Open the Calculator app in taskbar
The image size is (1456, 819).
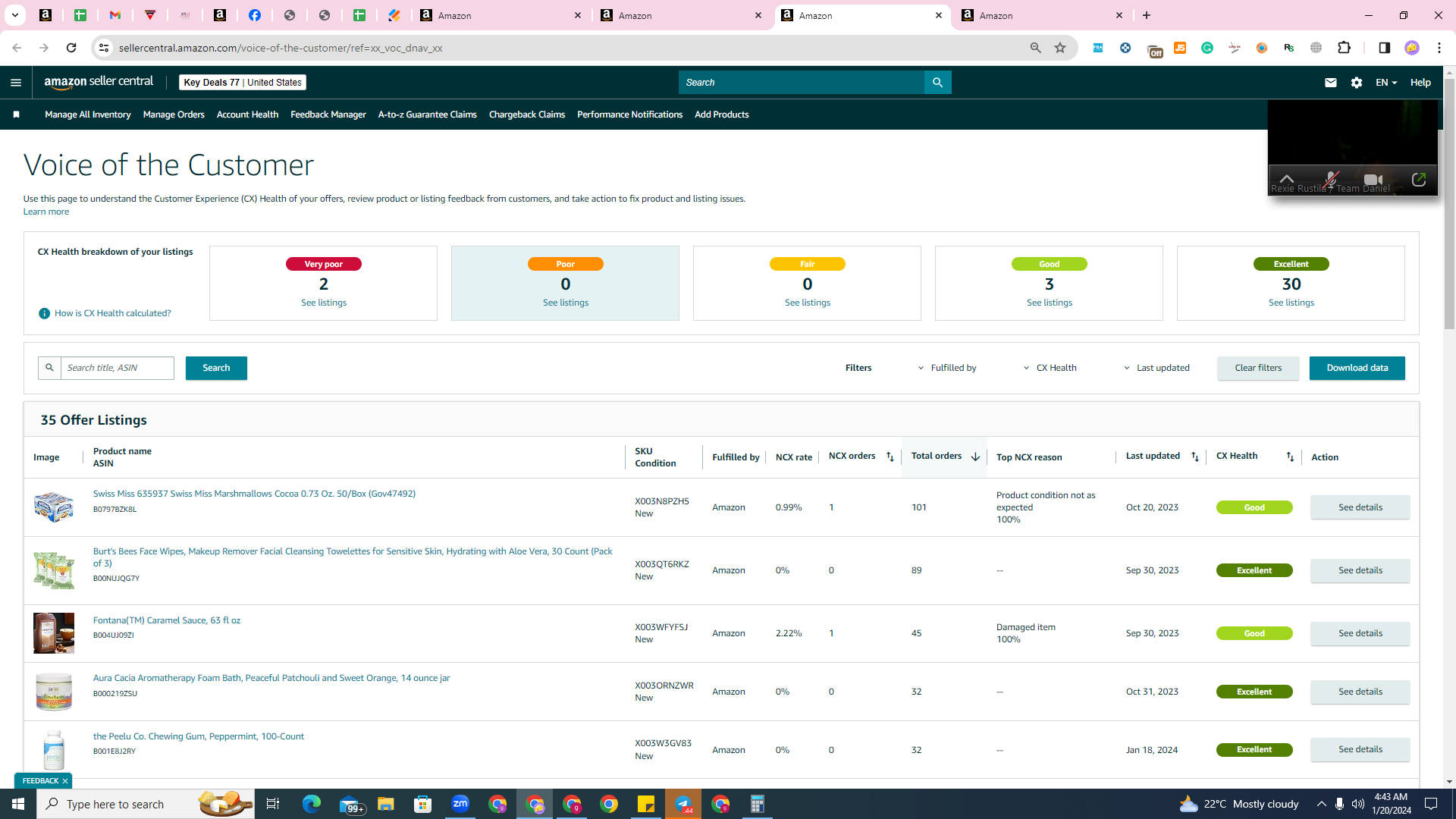click(758, 804)
